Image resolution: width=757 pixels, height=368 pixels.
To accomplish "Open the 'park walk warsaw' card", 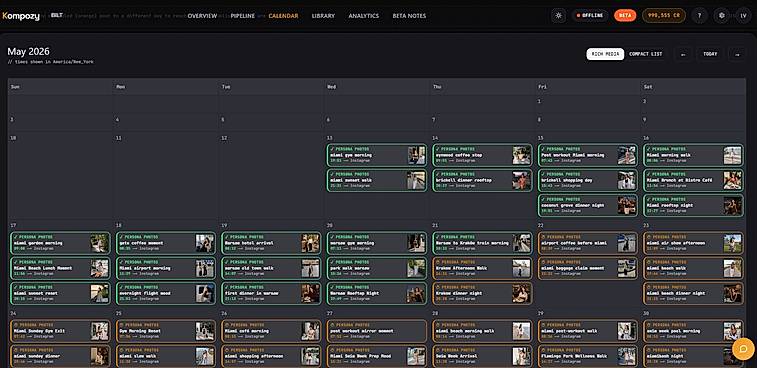I will coord(377,268).
